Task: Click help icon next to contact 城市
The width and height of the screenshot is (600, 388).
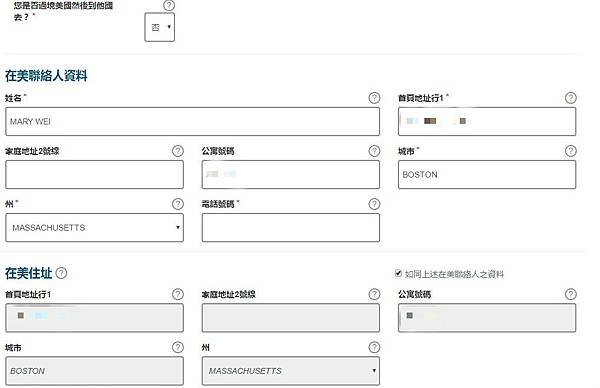Action: 571,151
